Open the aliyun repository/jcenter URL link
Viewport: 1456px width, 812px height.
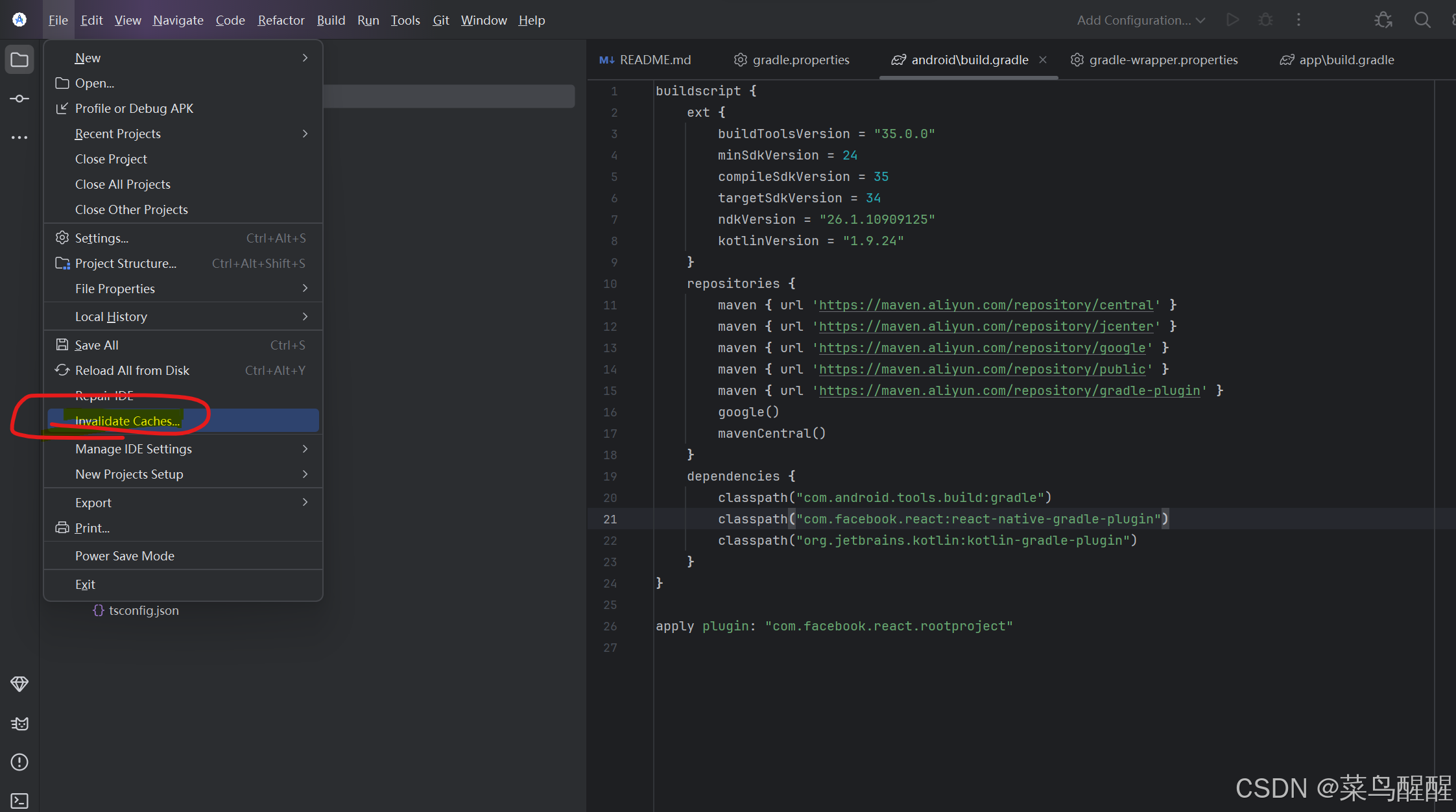986,326
